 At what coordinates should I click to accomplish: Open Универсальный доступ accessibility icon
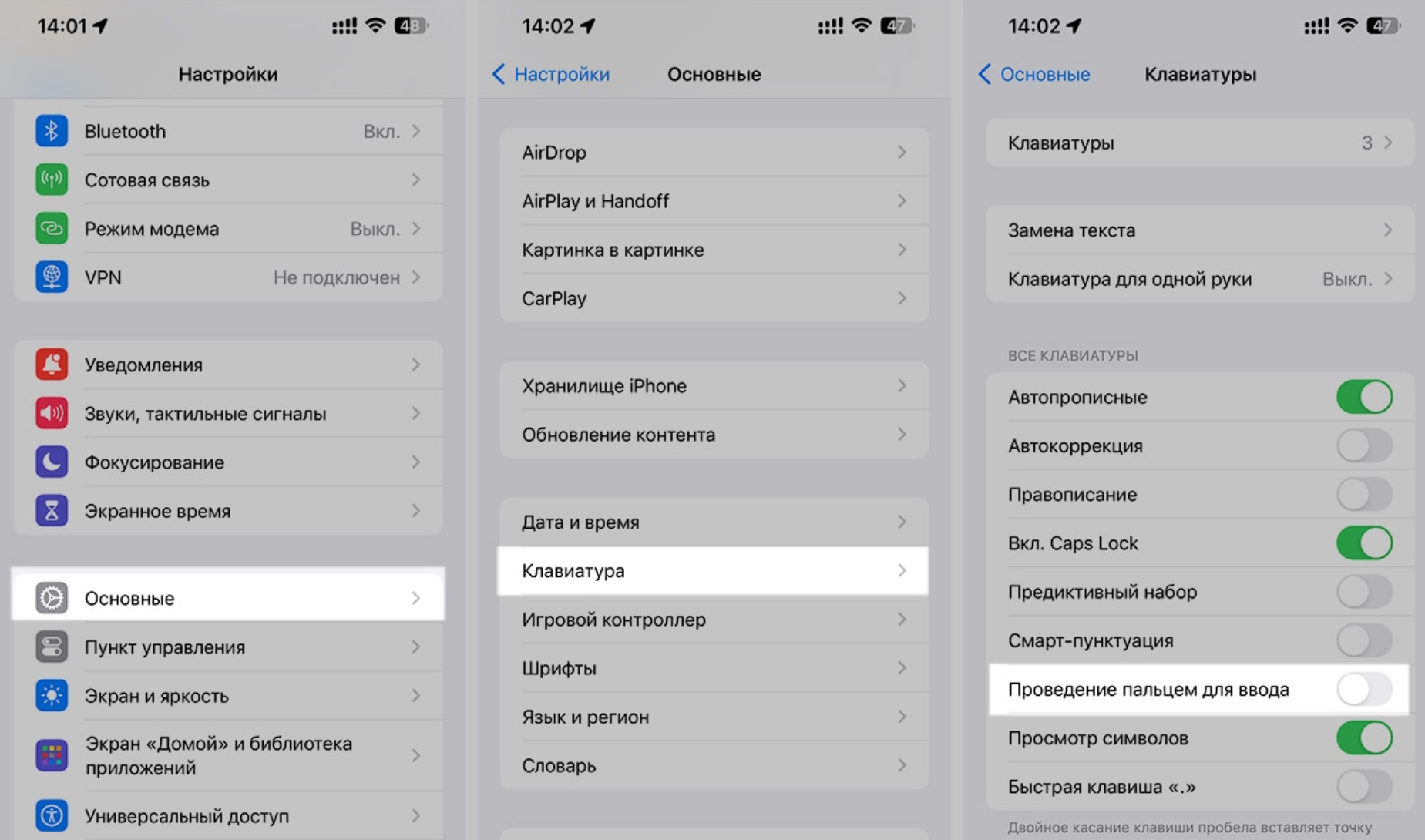[52, 815]
